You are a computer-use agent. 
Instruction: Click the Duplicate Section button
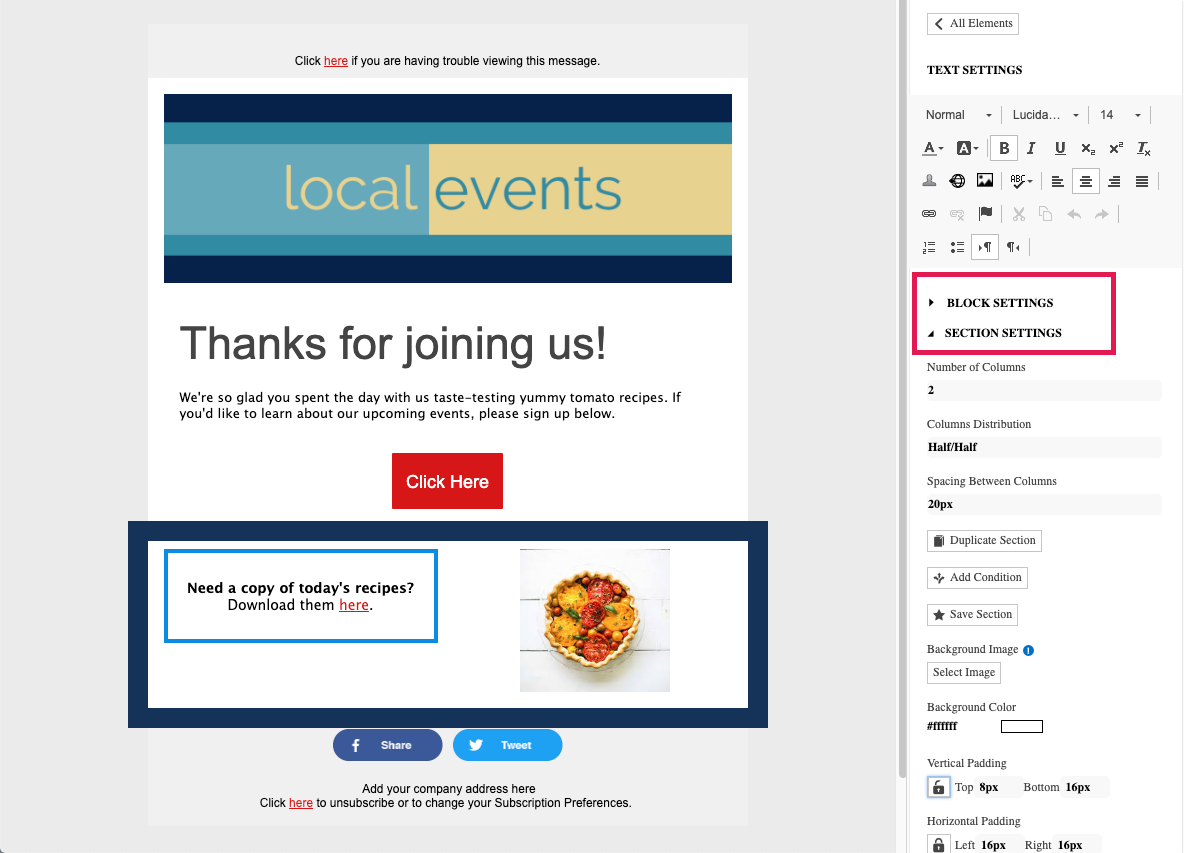coord(984,540)
